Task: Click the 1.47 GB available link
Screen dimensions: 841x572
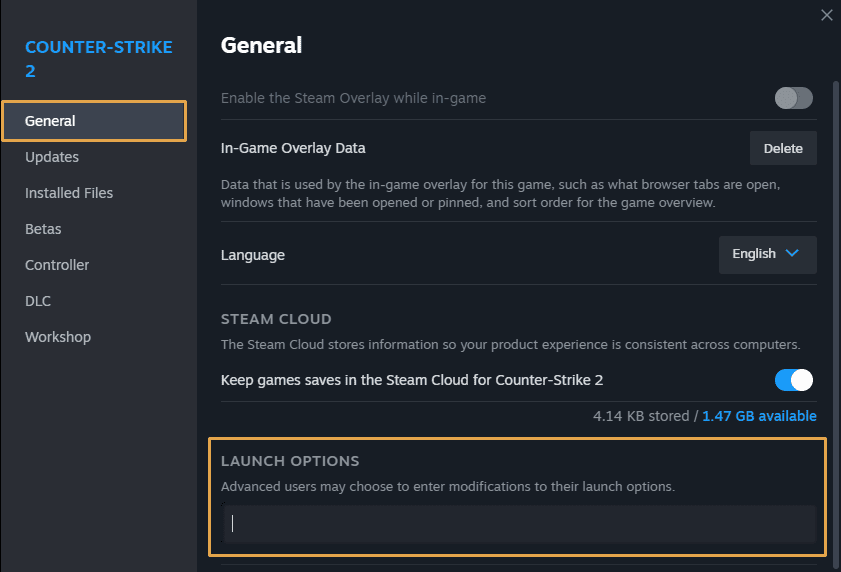Action: [x=759, y=416]
